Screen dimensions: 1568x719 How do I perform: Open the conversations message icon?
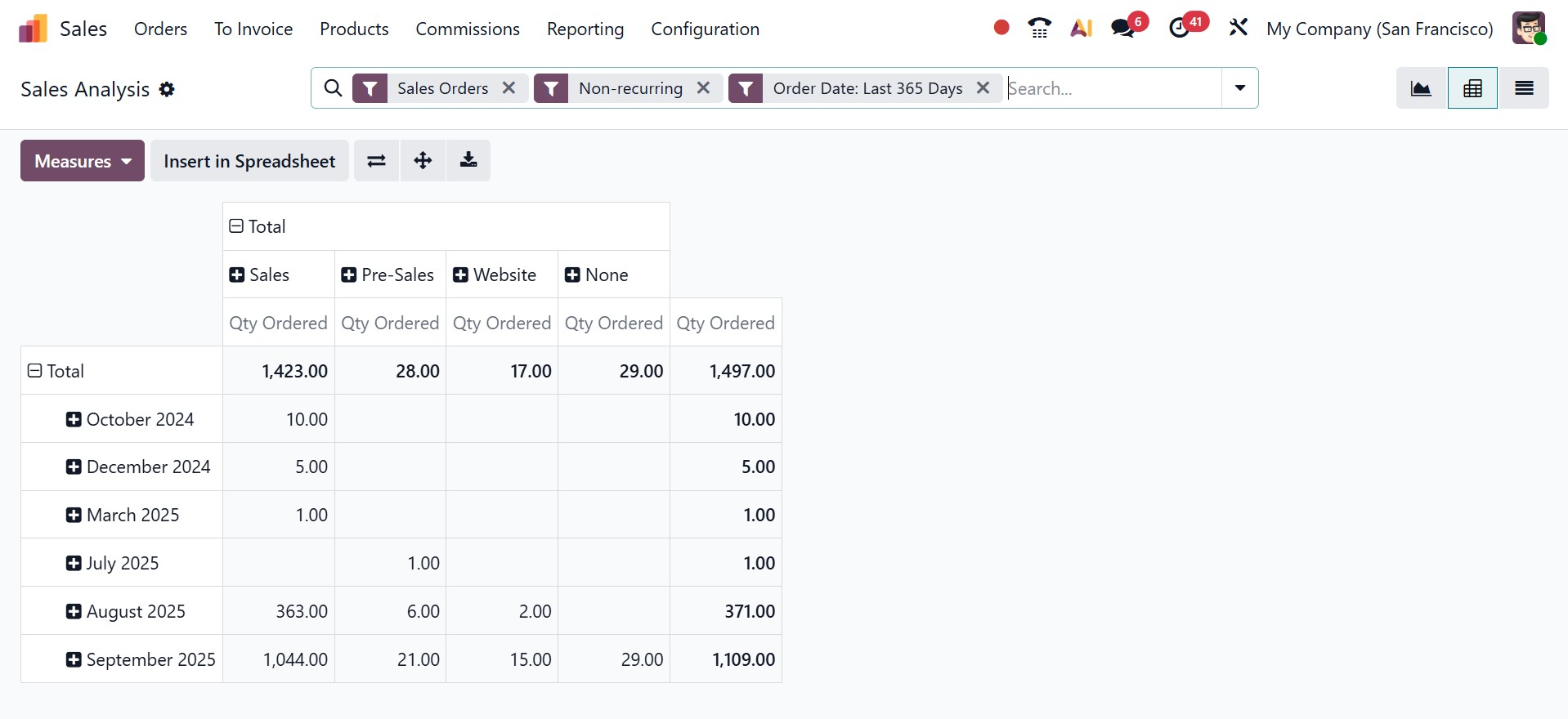pyautogui.click(x=1123, y=29)
